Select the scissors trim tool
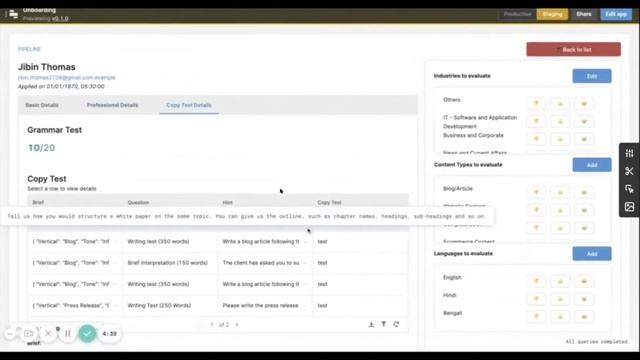The image size is (640, 360). 629,171
